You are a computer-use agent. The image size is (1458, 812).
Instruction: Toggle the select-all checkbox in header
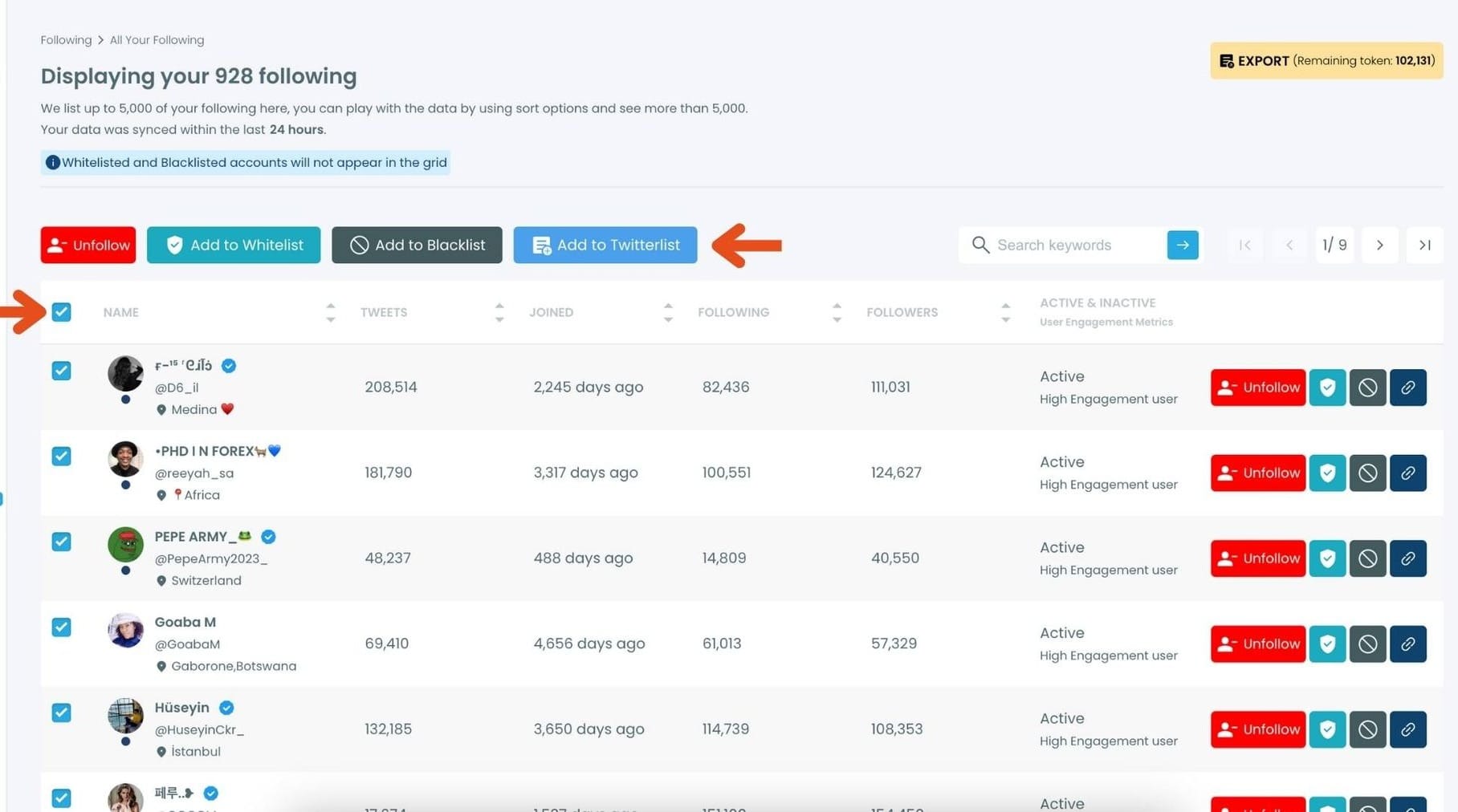(61, 311)
